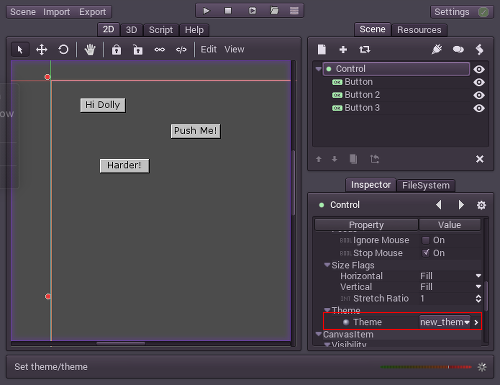Toggle visibility of Button node
Image resolution: width=500 pixels, height=385 pixels.
[479, 82]
